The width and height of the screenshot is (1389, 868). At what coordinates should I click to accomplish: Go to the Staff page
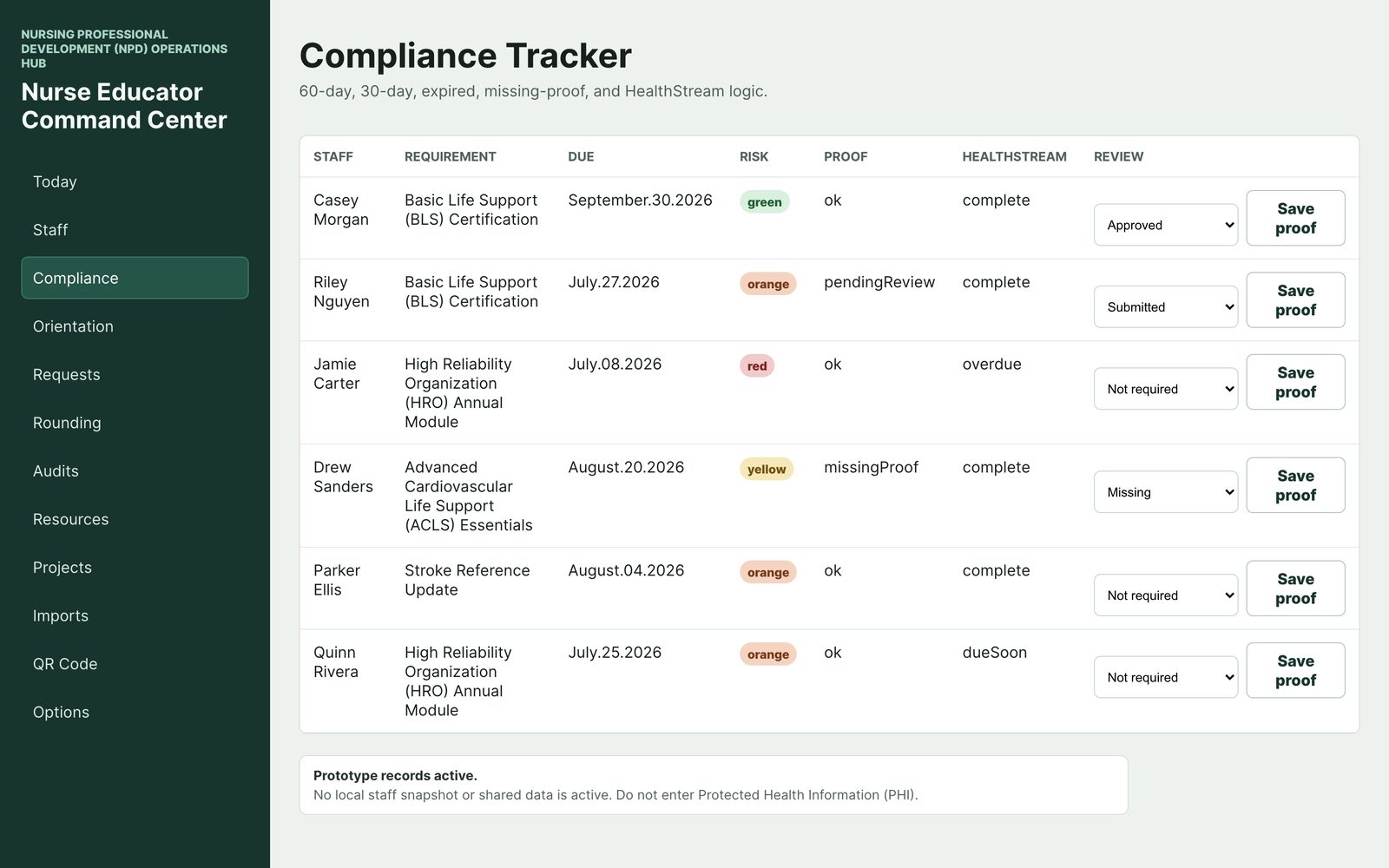tap(135, 230)
